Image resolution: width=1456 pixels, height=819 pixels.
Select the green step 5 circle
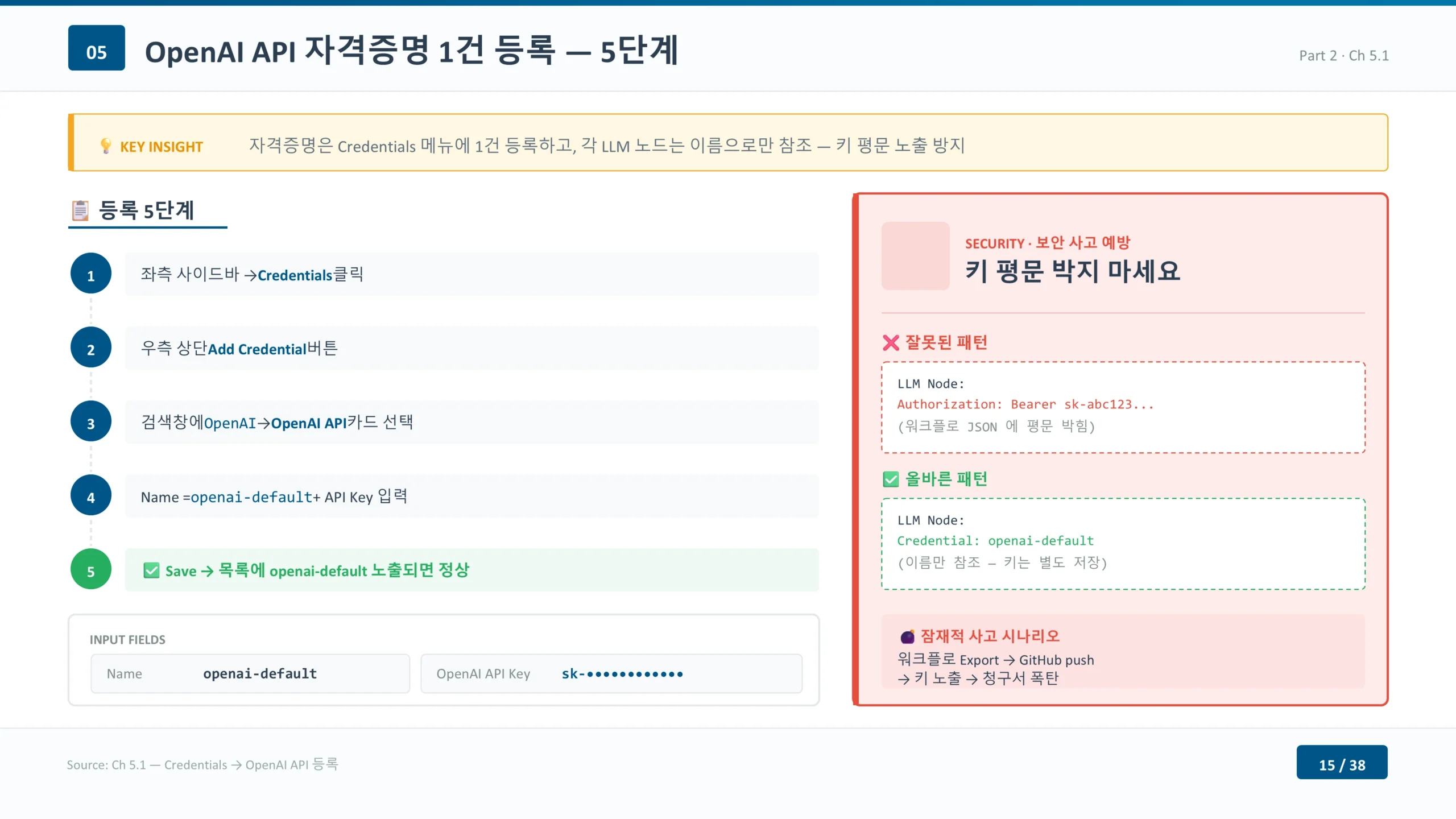point(91,569)
